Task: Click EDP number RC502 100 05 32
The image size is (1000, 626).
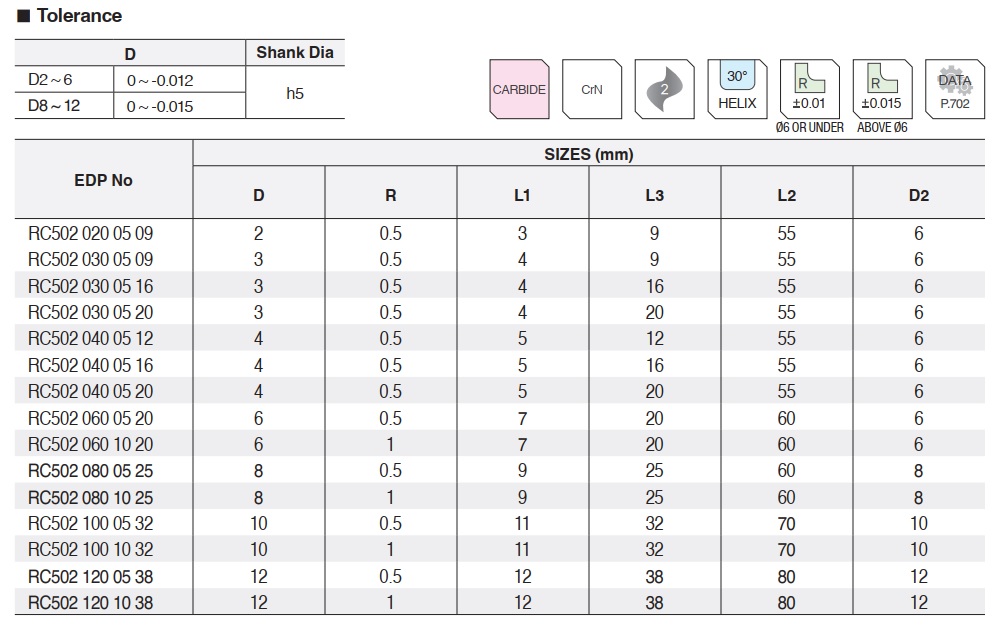Action: 91,523
